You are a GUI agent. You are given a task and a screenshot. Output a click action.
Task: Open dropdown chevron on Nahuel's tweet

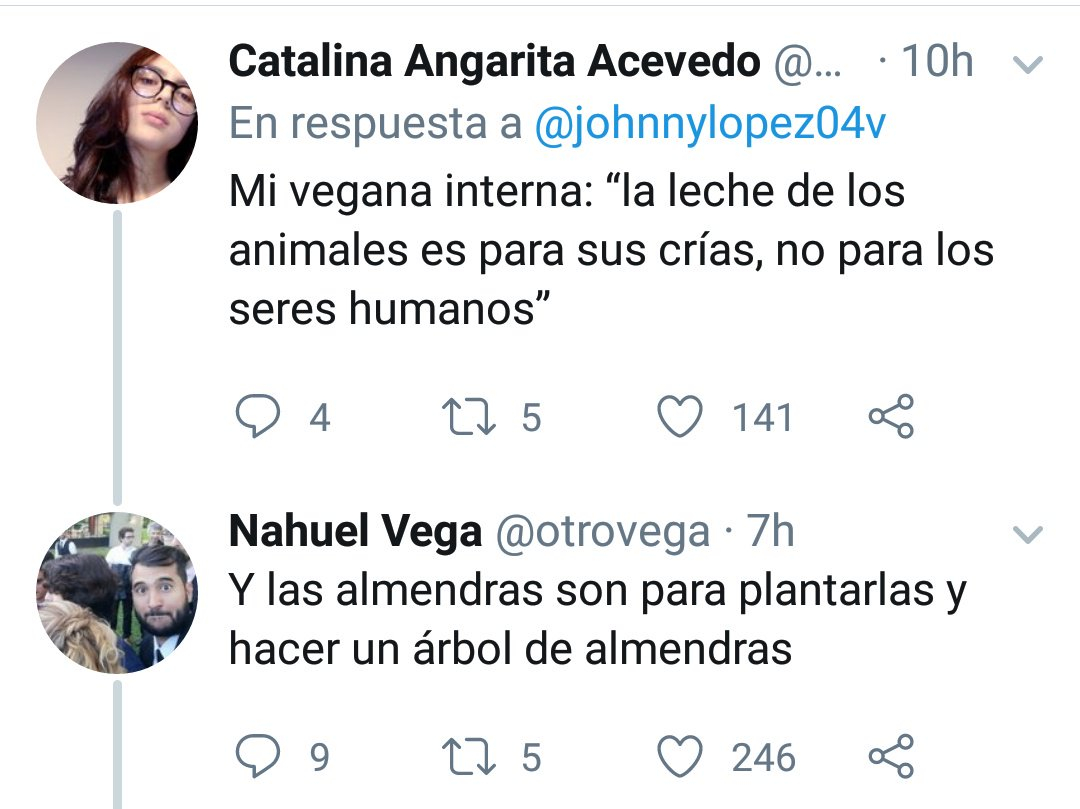coord(1027,536)
